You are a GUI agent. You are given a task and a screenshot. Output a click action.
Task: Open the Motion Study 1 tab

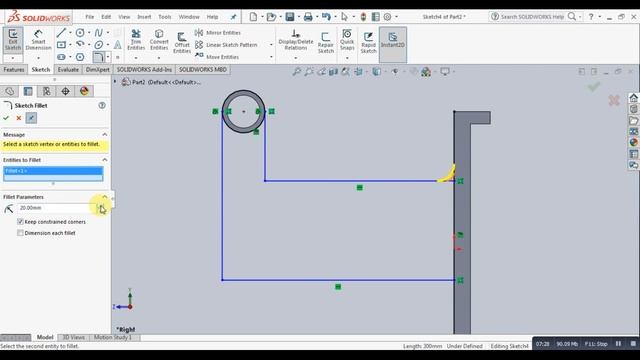point(113,337)
